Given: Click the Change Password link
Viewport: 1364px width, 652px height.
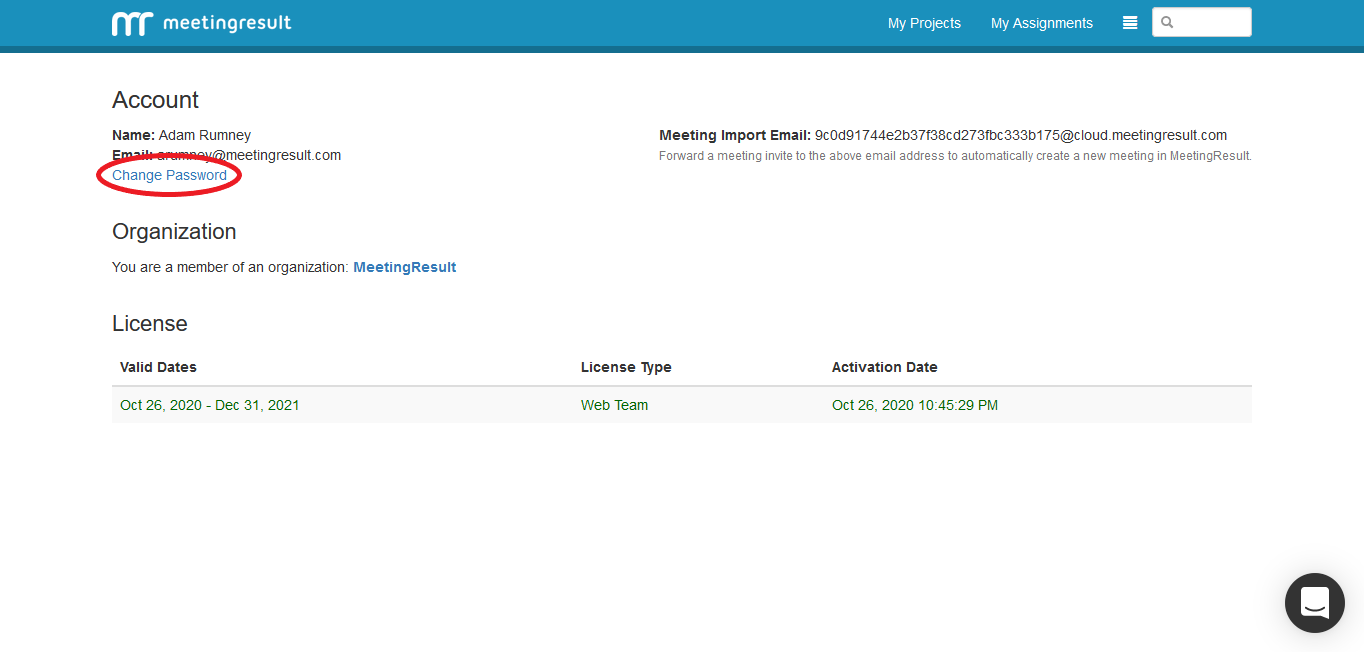Looking at the screenshot, I should (169, 175).
